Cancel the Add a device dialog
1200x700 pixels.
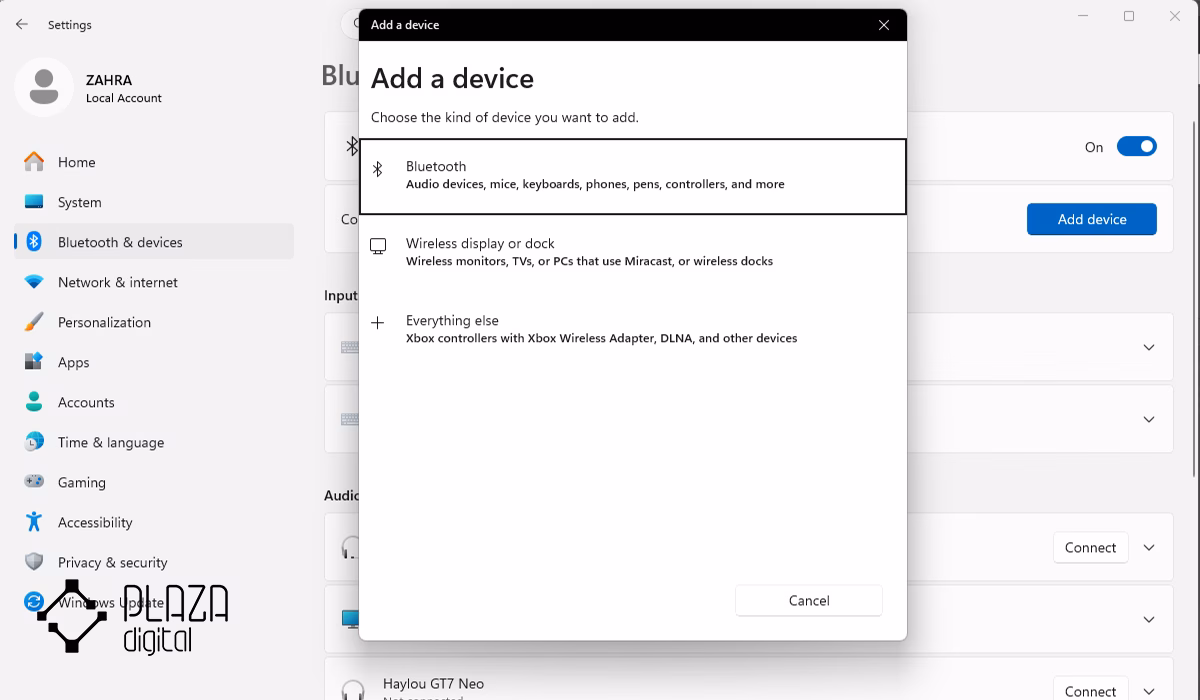(809, 600)
